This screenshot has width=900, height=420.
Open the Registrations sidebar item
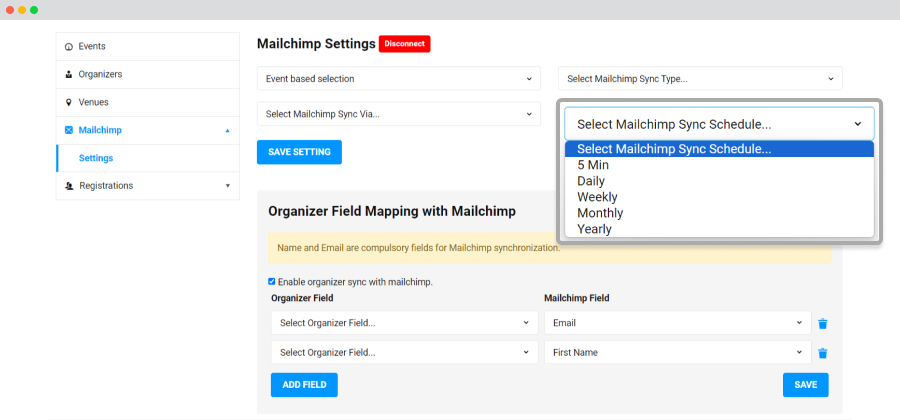coord(148,186)
